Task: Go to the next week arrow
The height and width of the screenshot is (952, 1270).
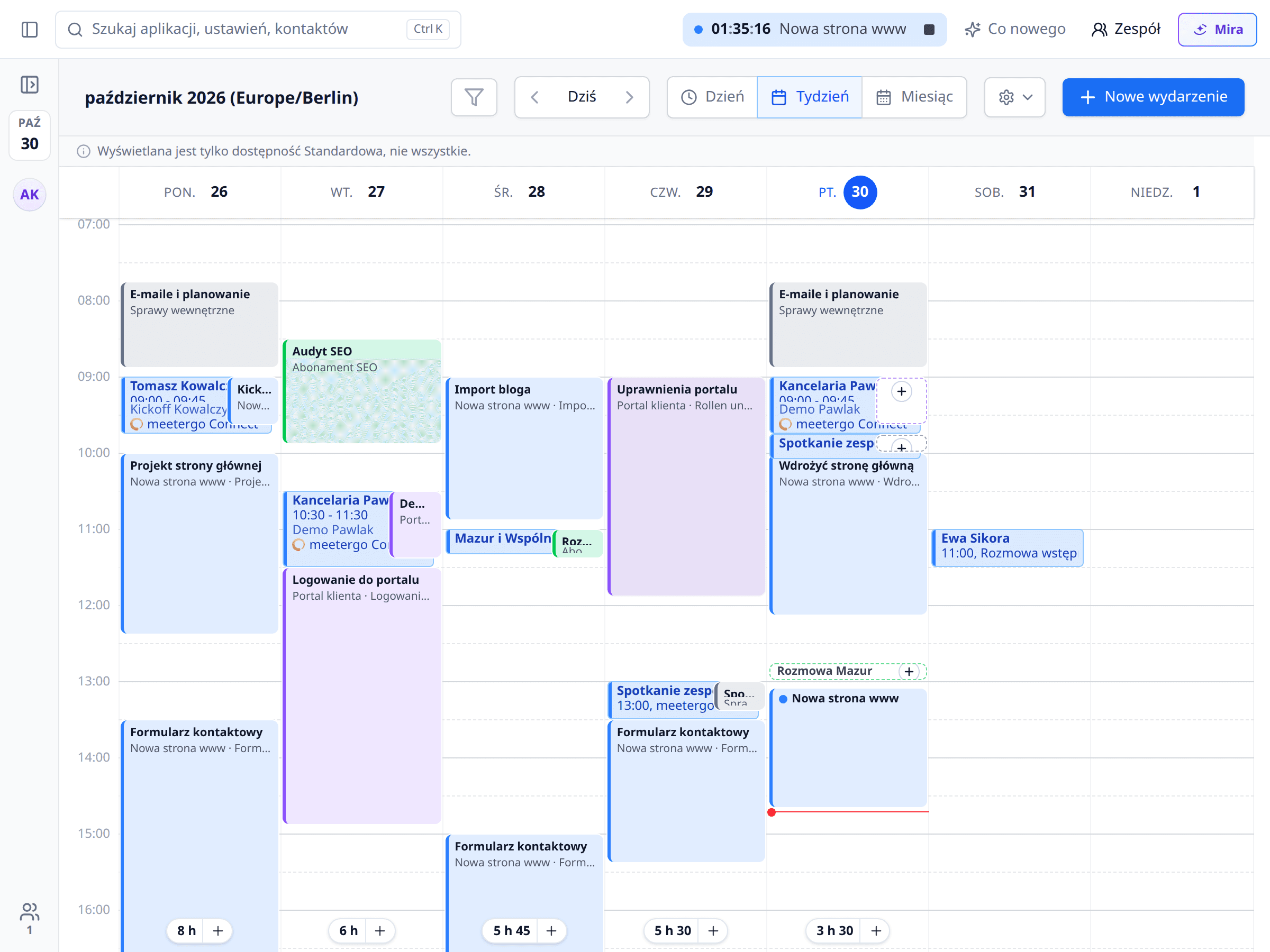Action: click(x=629, y=97)
